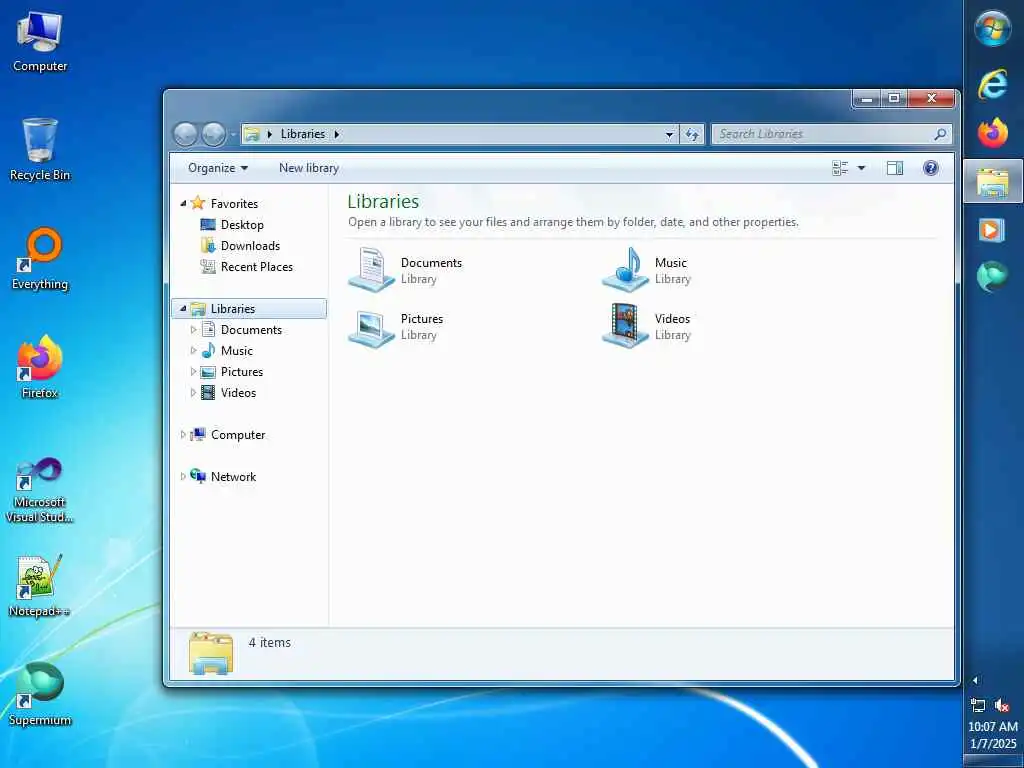The height and width of the screenshot is (768, 1024).
Task: Select Pictures in the navigation tree
Action: (x=242, y=372)
